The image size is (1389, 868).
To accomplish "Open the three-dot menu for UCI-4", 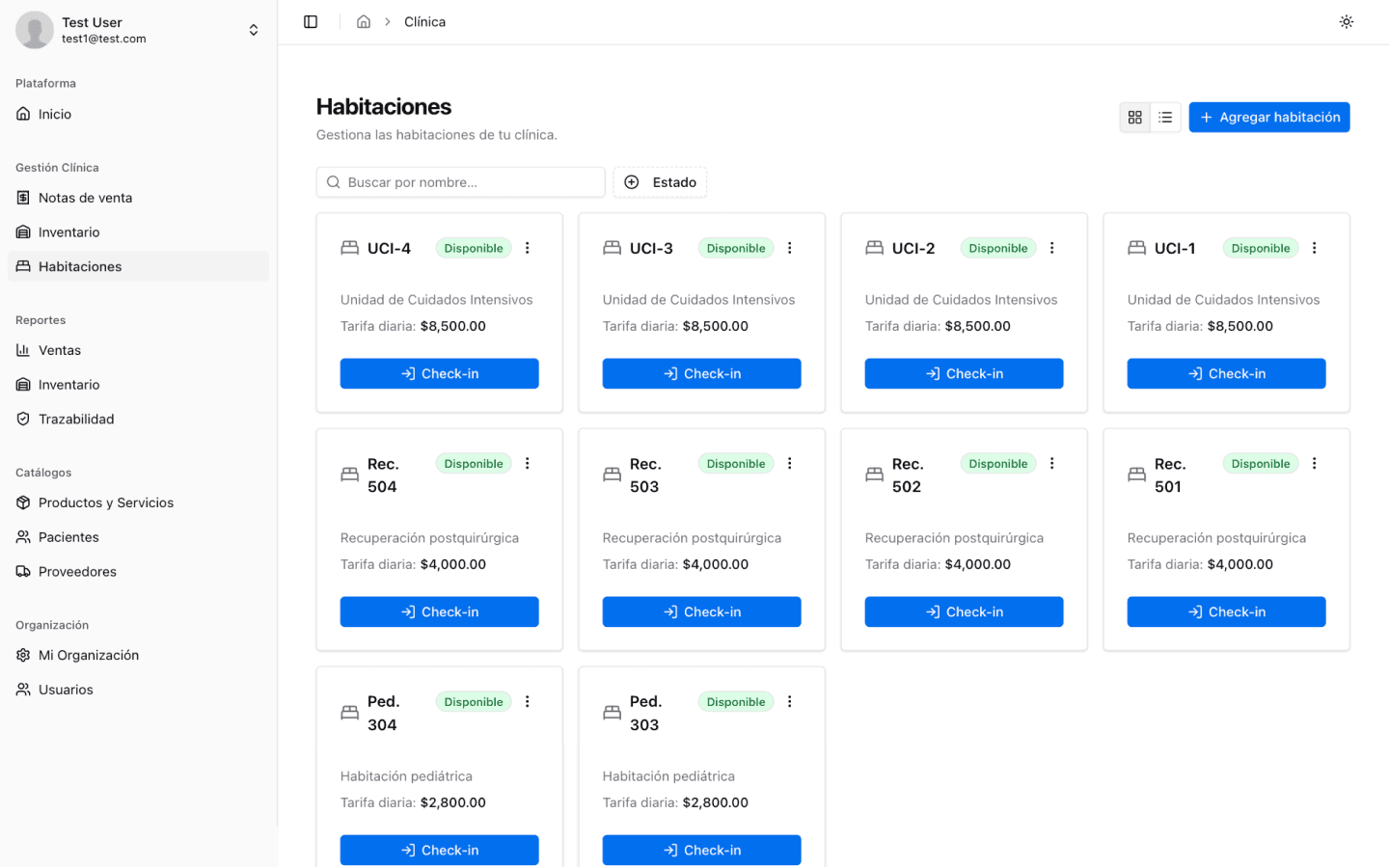I will coord(528,248).
